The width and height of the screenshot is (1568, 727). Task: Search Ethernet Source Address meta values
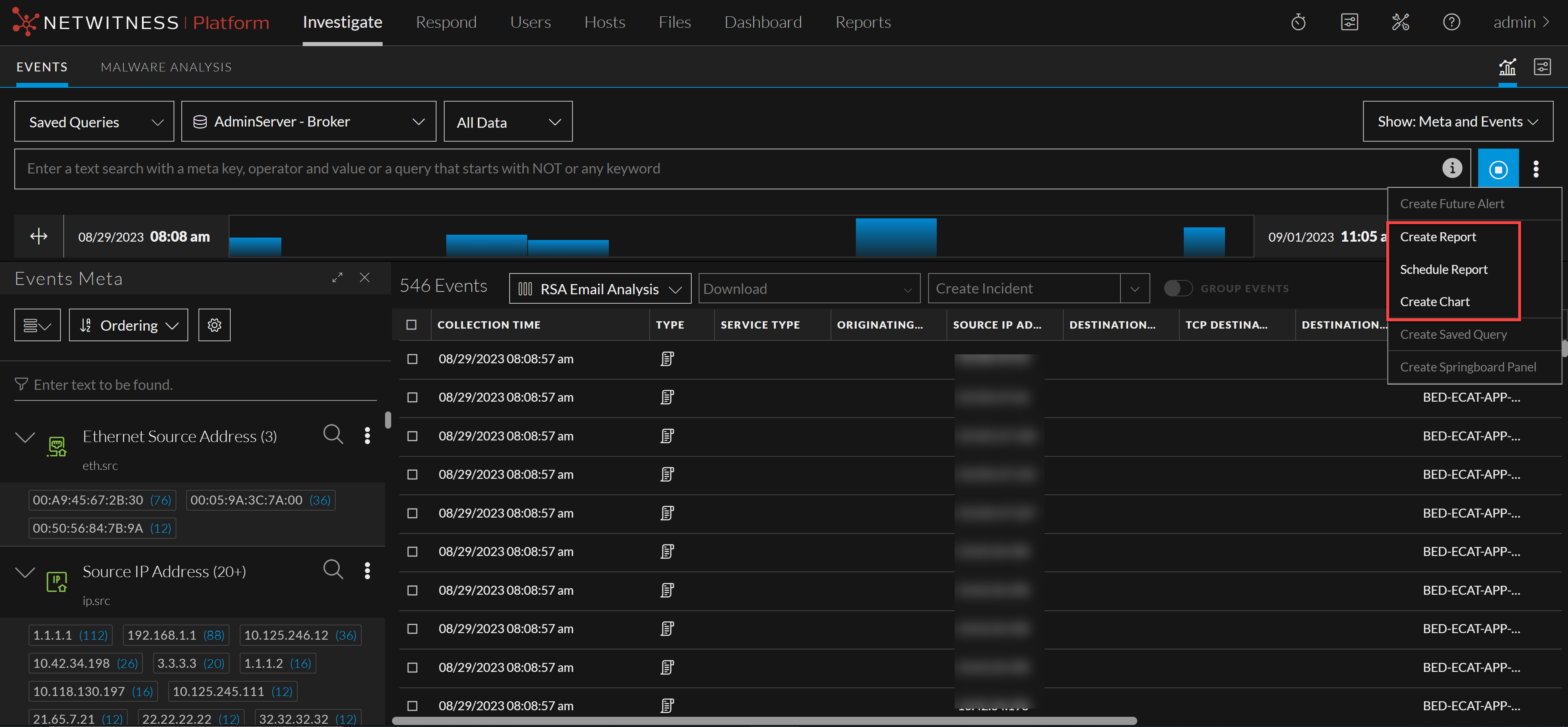pyautogui.click(x=333, y=434)
